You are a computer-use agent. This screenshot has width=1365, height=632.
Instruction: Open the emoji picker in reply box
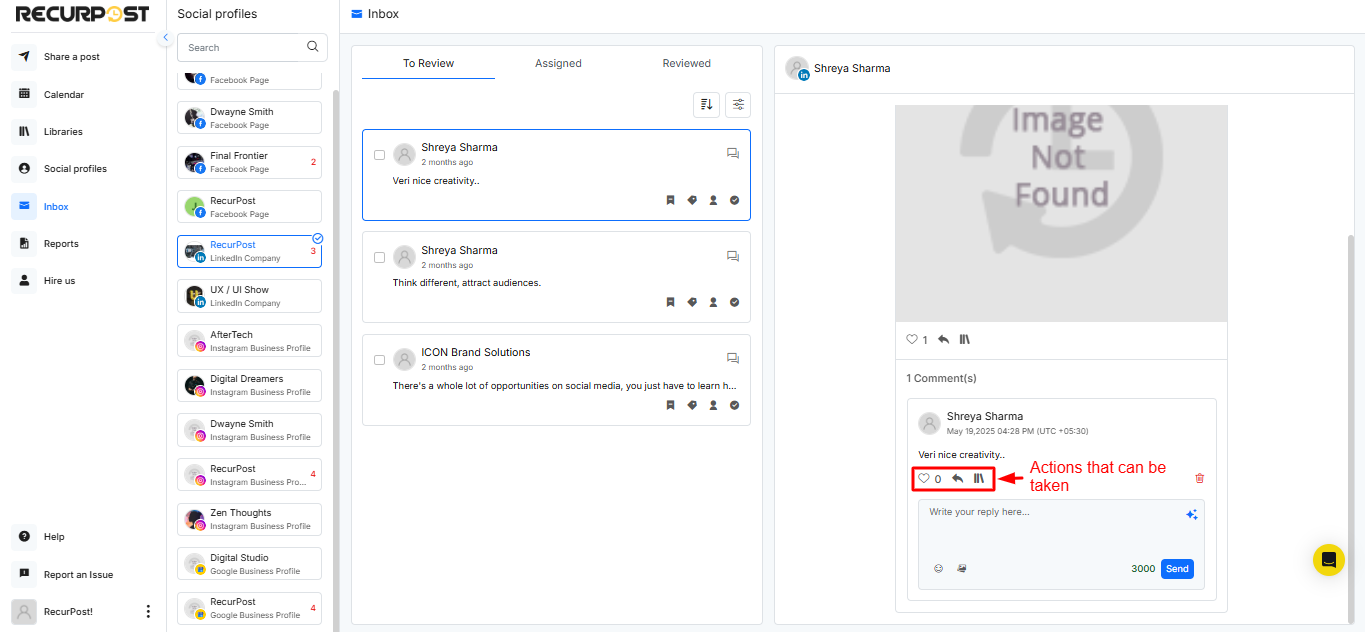pos(938,568)
